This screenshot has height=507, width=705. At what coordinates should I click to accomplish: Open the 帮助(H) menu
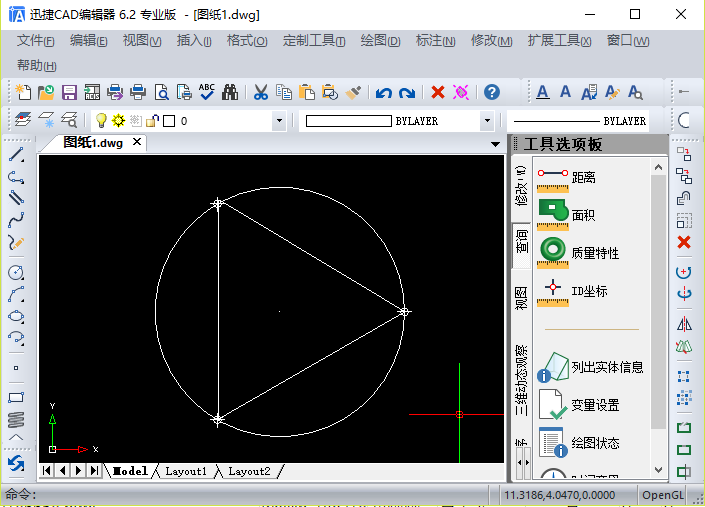click(x=36, y=66)
